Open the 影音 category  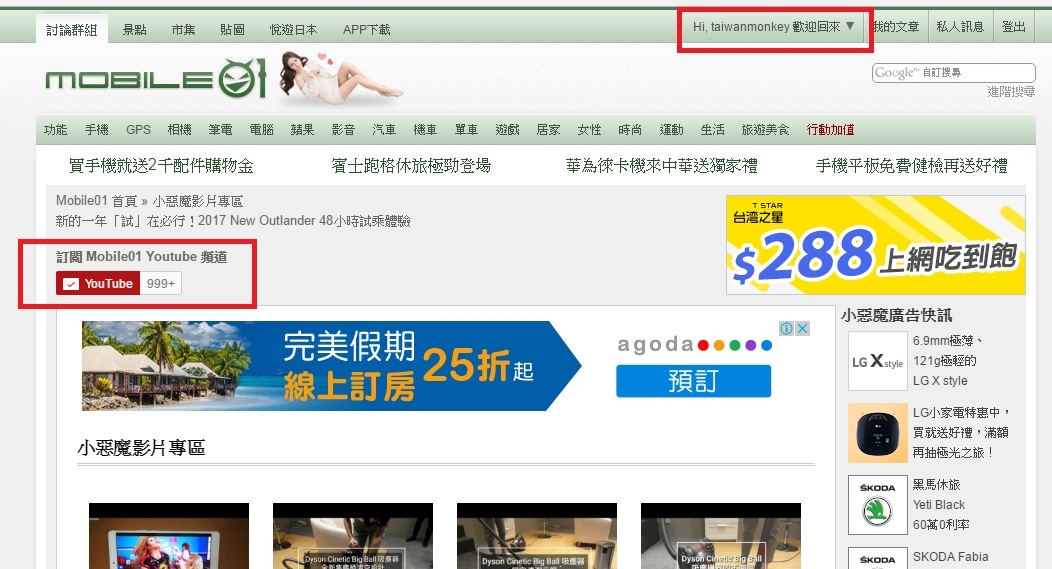click(x=343, y=130)
